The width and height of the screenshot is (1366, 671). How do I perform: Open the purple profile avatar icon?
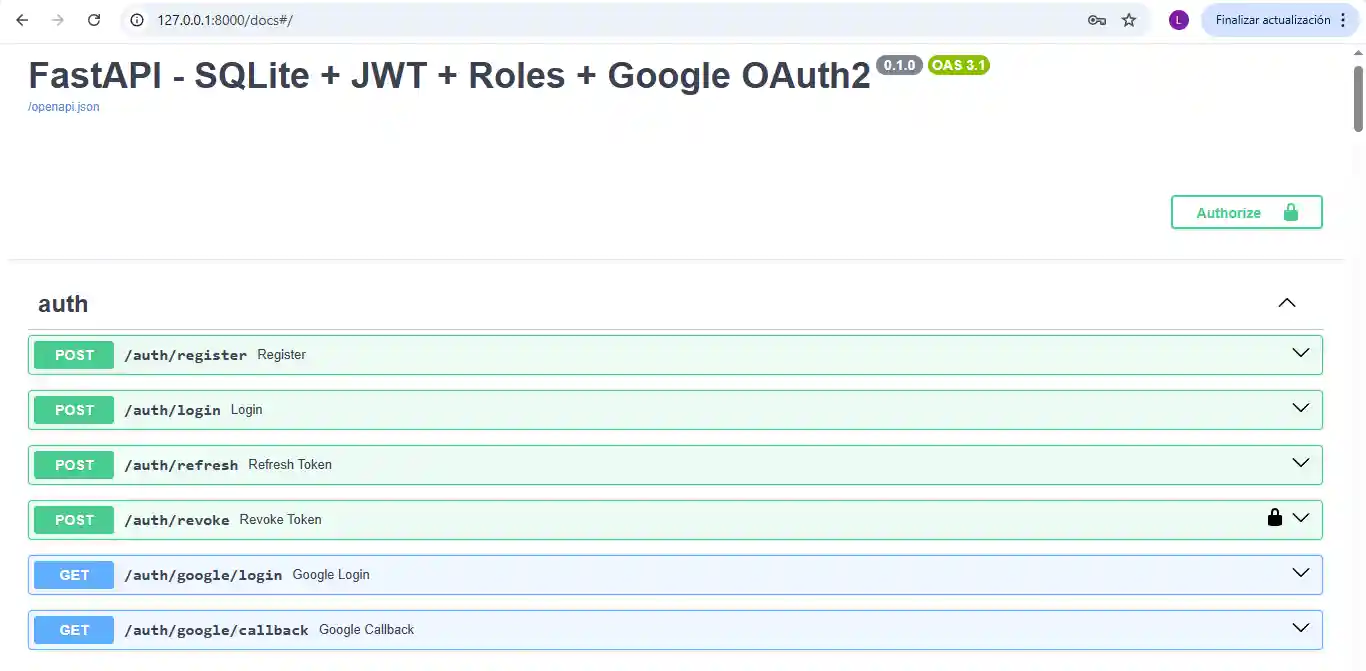[x=1179, y=20]
